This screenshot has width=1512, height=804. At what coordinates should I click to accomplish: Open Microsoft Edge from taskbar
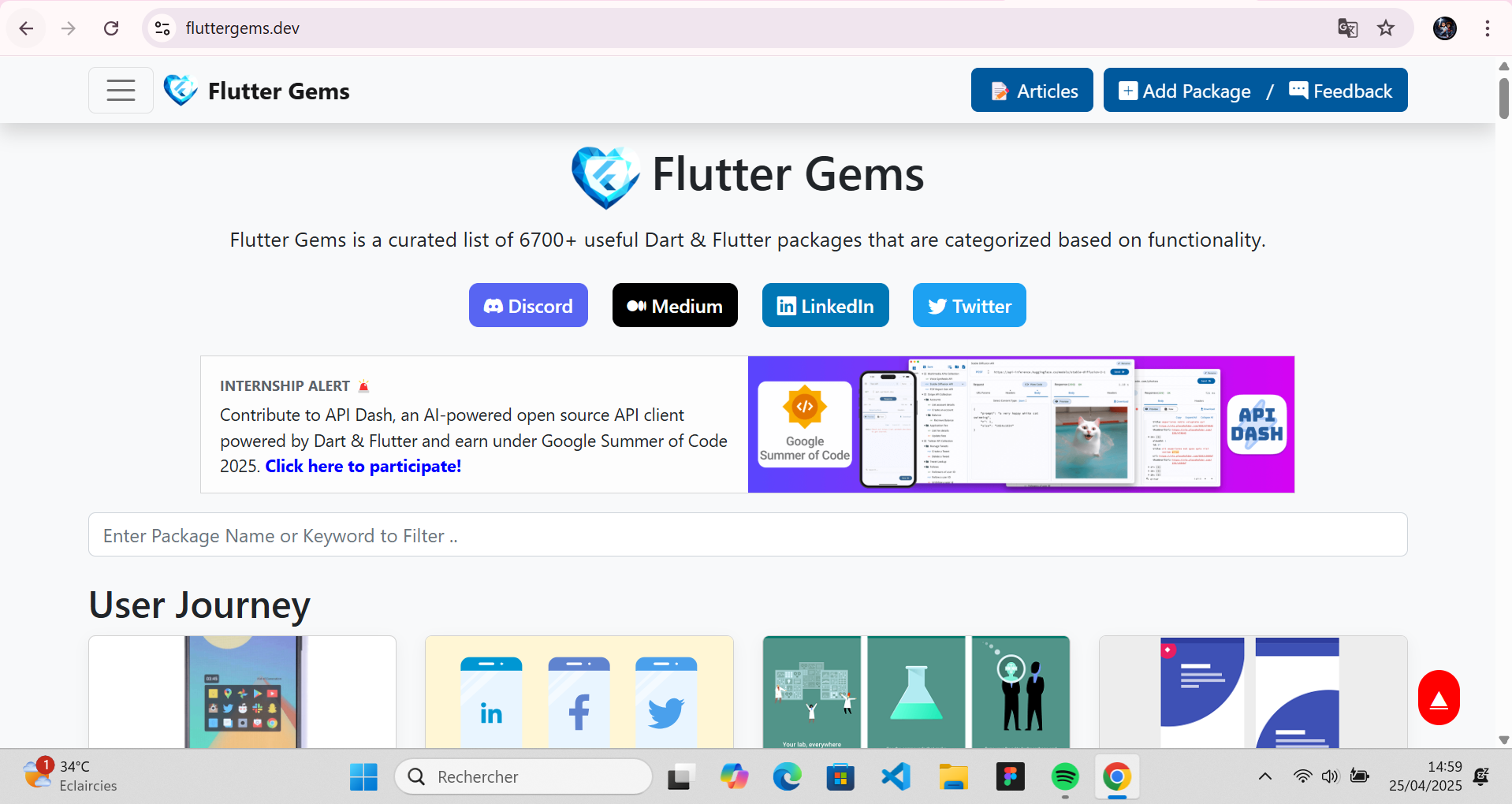(x=787, y=777)
